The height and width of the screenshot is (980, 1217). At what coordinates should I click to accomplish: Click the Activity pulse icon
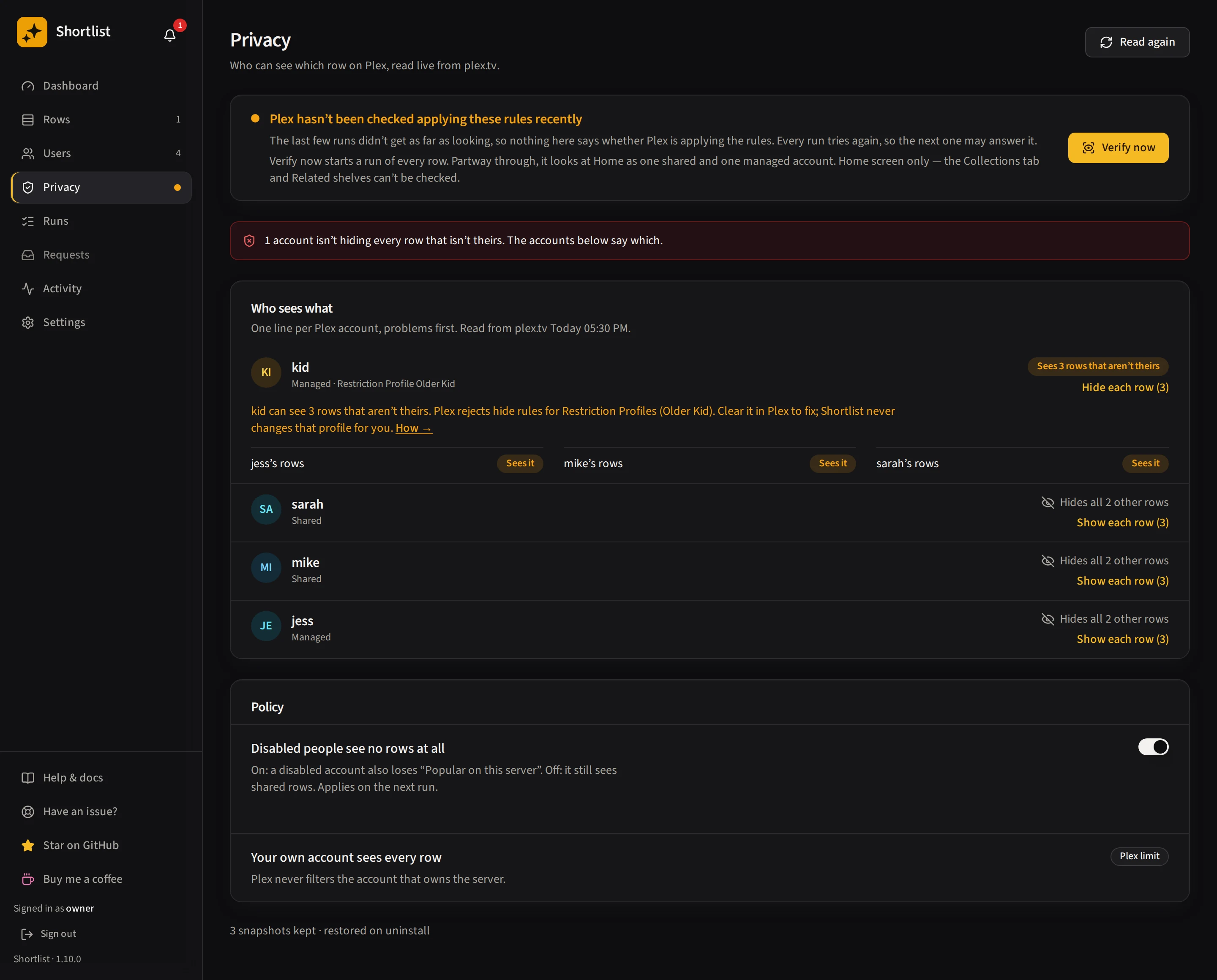27,289
